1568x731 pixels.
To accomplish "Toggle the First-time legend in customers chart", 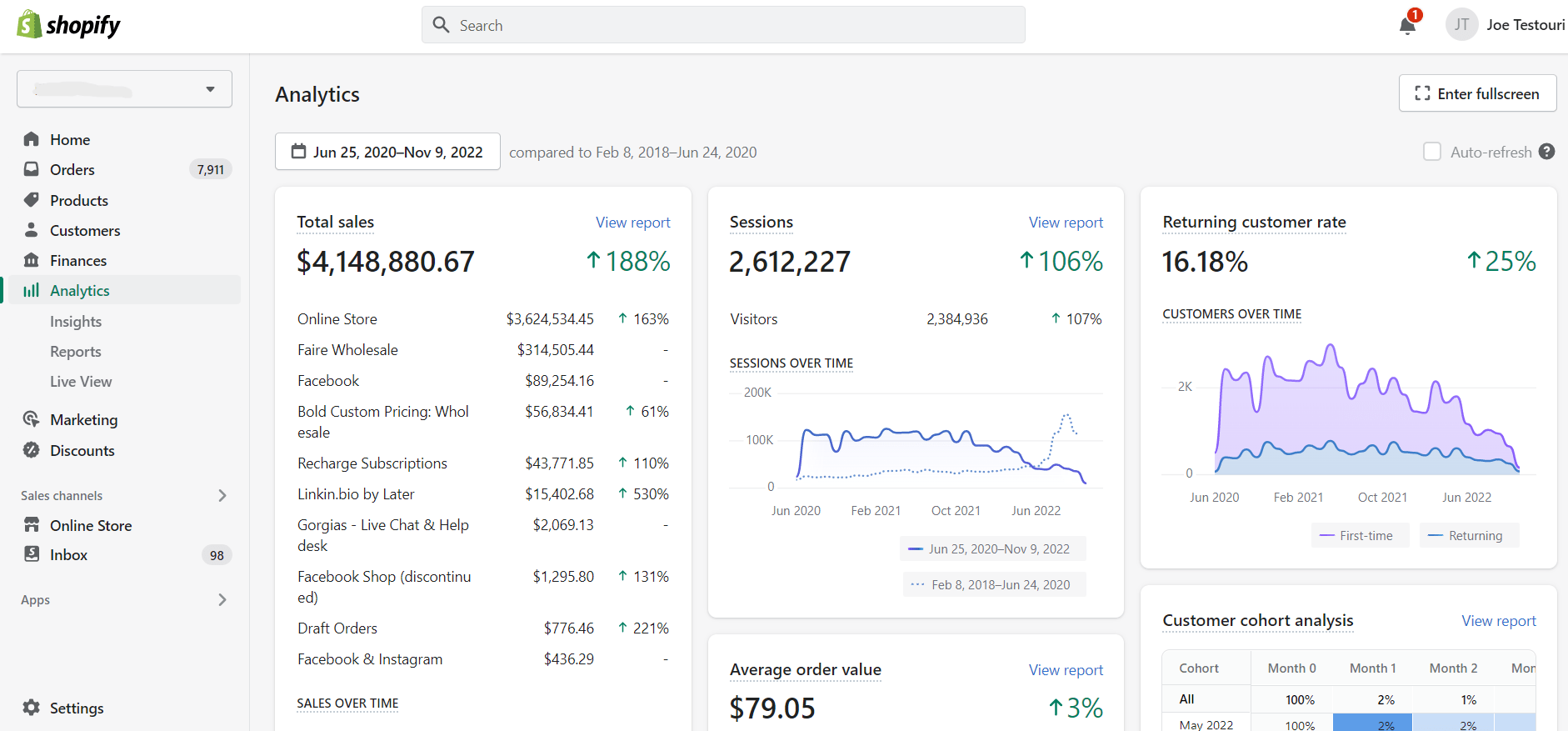I will pos(1360,535).
